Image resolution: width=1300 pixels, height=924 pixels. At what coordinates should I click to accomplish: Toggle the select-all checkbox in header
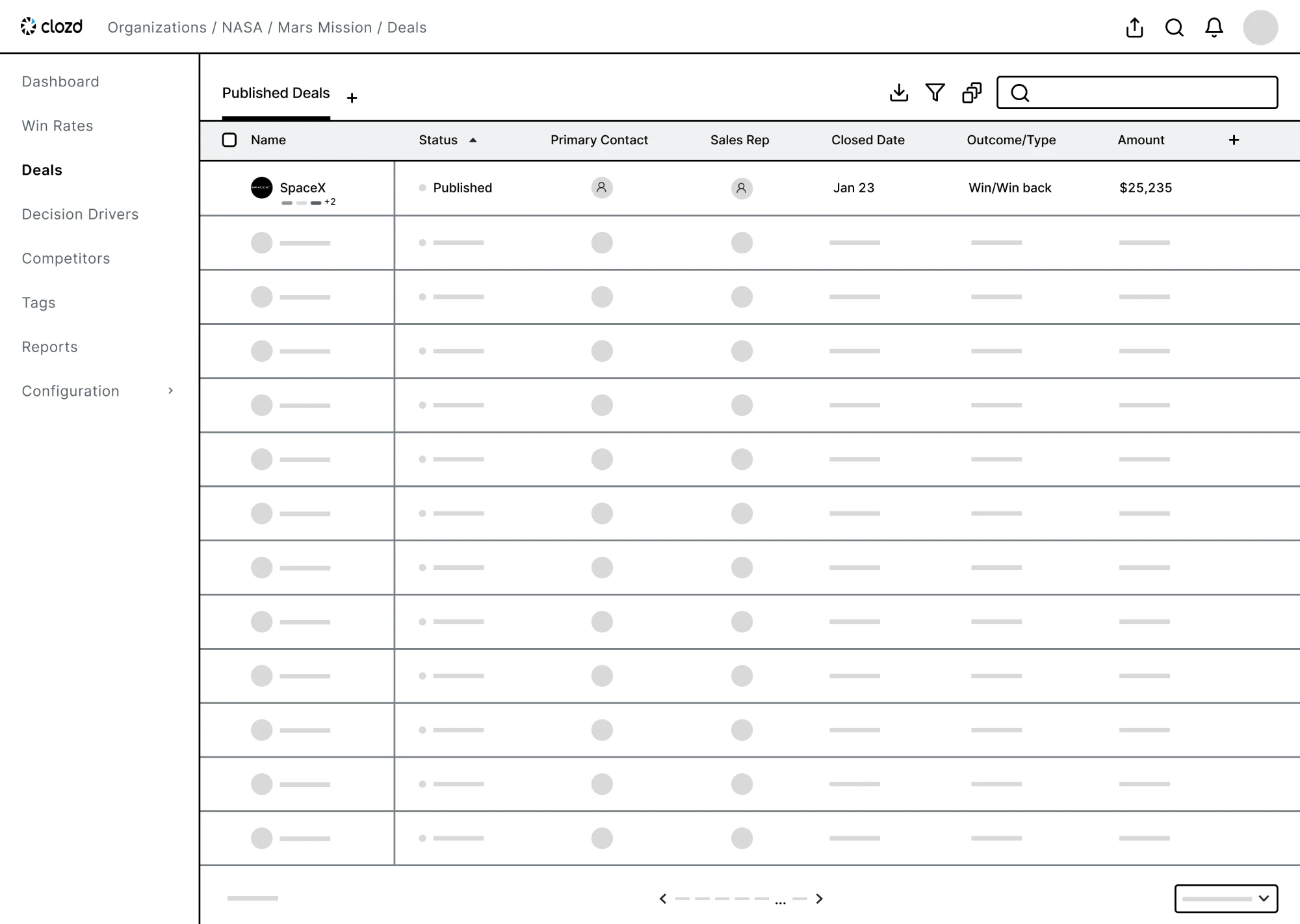click(x=229, y=140)
